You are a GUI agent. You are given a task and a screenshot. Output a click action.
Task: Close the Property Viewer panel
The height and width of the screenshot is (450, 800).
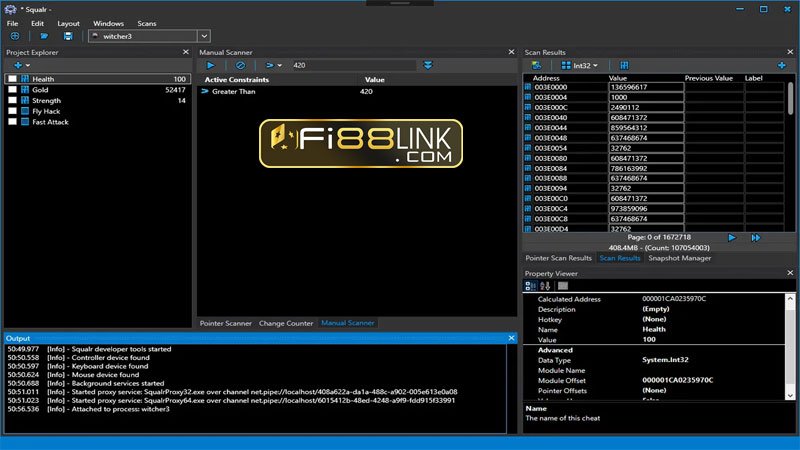click(790, 273)
